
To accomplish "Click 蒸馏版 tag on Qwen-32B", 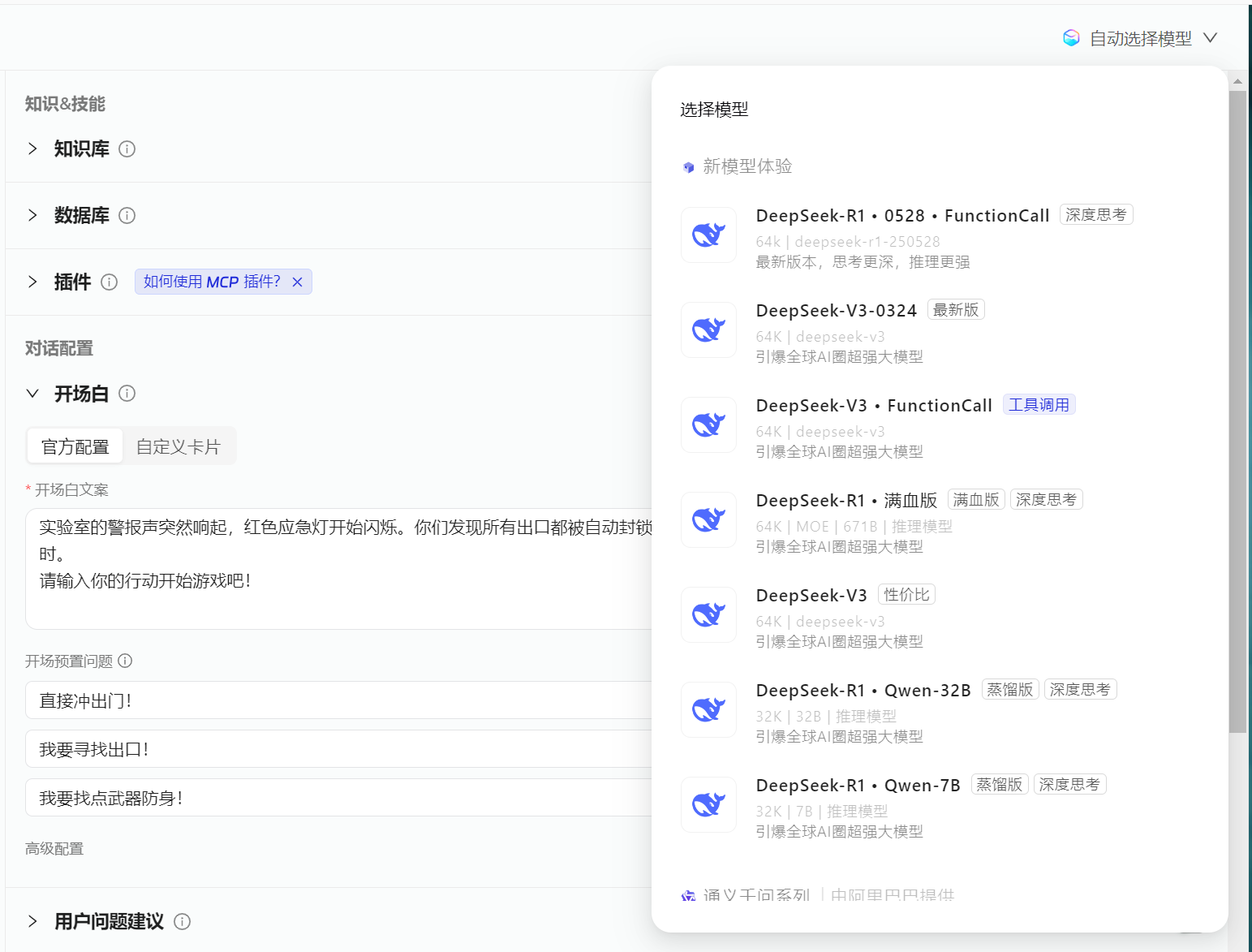I will [x=1010, y=690].
